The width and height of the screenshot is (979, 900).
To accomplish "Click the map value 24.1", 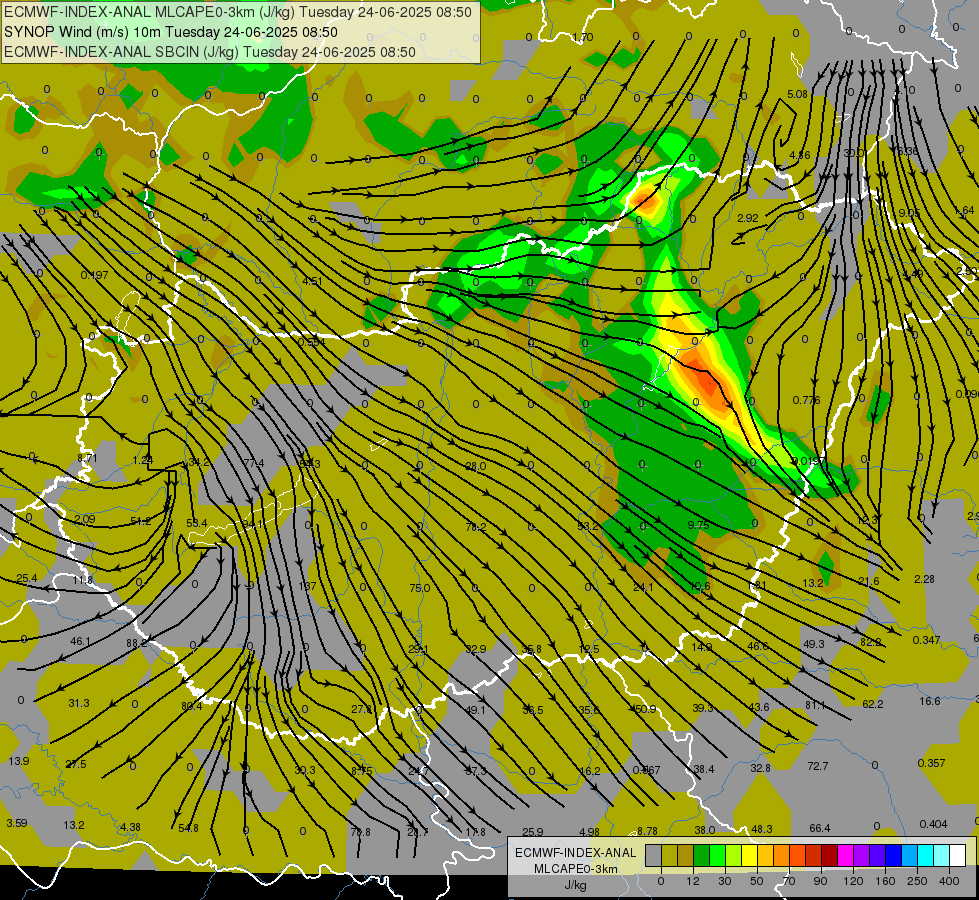I will (643, 587).
